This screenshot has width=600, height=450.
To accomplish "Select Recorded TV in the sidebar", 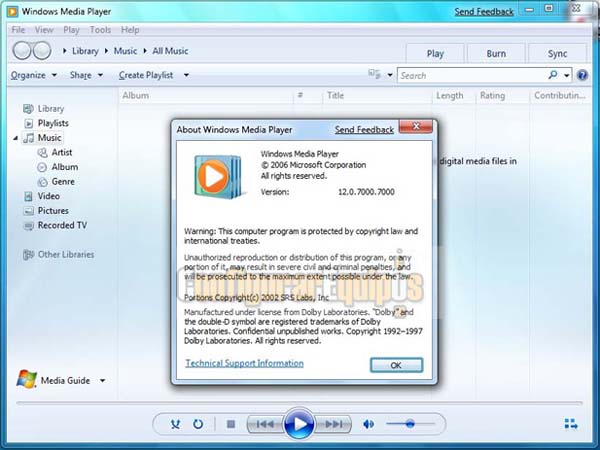I will tap(62, 226).
